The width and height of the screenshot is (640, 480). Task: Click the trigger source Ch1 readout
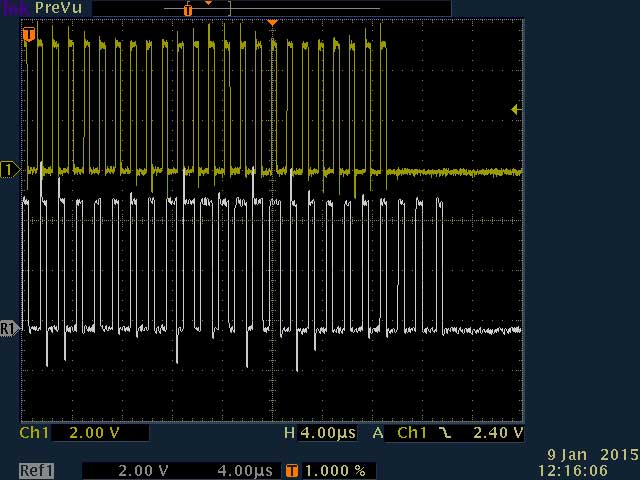click(x=413, y=433)
